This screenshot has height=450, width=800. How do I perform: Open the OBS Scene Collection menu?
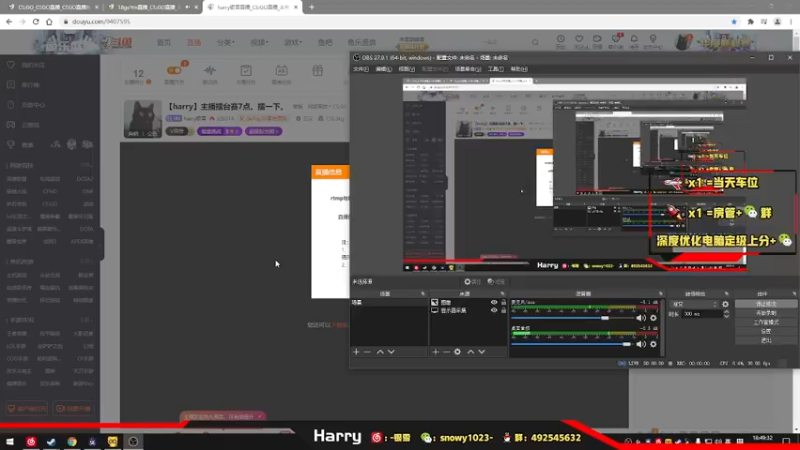(x=468, y=69)
